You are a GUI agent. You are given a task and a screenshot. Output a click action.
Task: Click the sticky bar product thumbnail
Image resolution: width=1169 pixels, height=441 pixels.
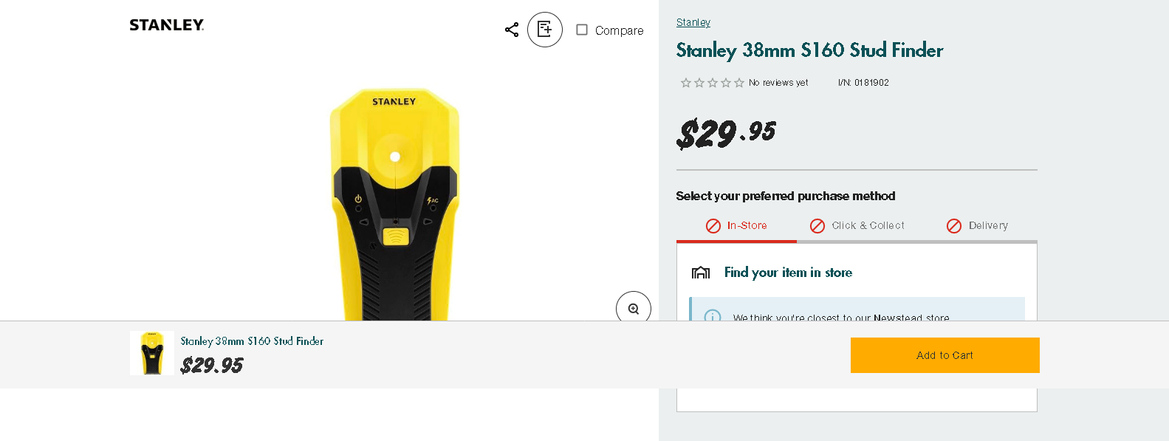pyautogui.click(x=152, y=353)
